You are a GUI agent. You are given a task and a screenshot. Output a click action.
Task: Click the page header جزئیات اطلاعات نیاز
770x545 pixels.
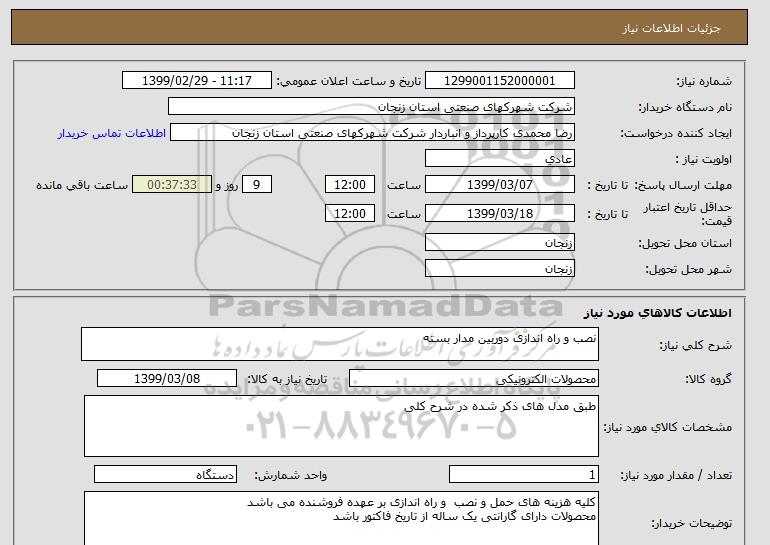coord(671,28)
